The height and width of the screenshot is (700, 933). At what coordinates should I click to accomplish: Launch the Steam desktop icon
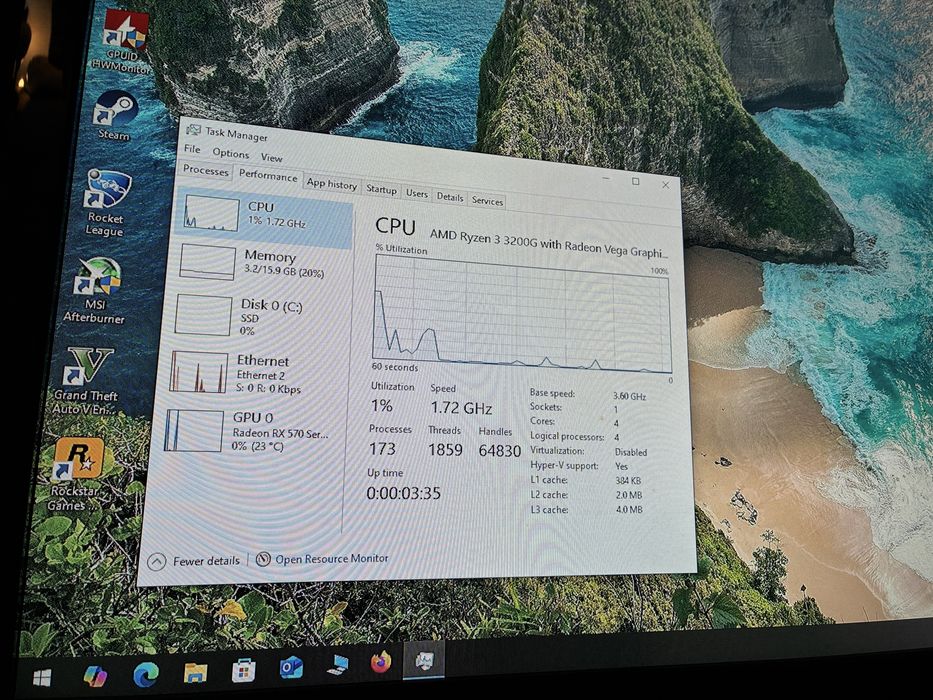[x=115, y=115]
